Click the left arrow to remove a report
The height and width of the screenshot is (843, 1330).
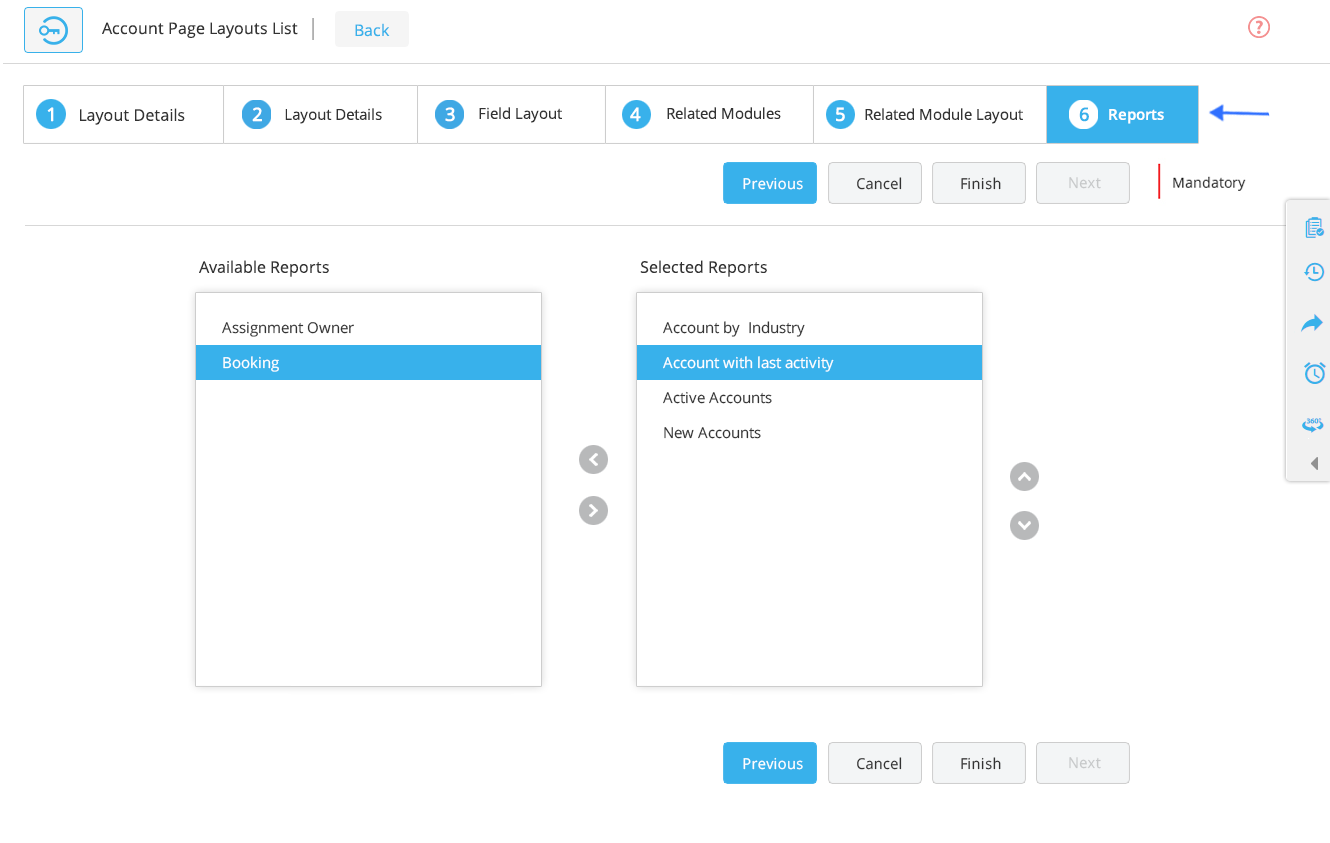click(x=593, y=459)
